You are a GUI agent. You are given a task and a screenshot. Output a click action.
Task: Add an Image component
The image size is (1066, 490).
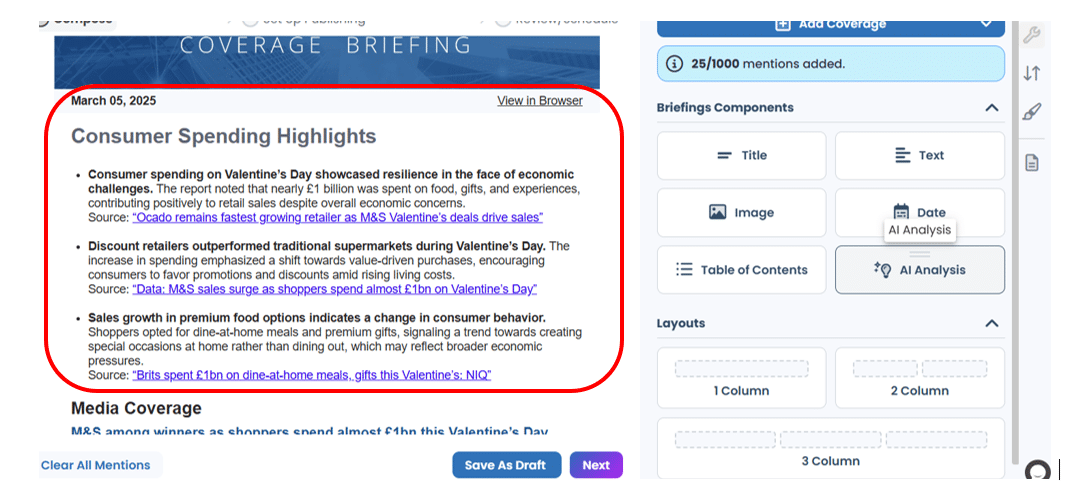pyautogui.click(x=741, y=212)
